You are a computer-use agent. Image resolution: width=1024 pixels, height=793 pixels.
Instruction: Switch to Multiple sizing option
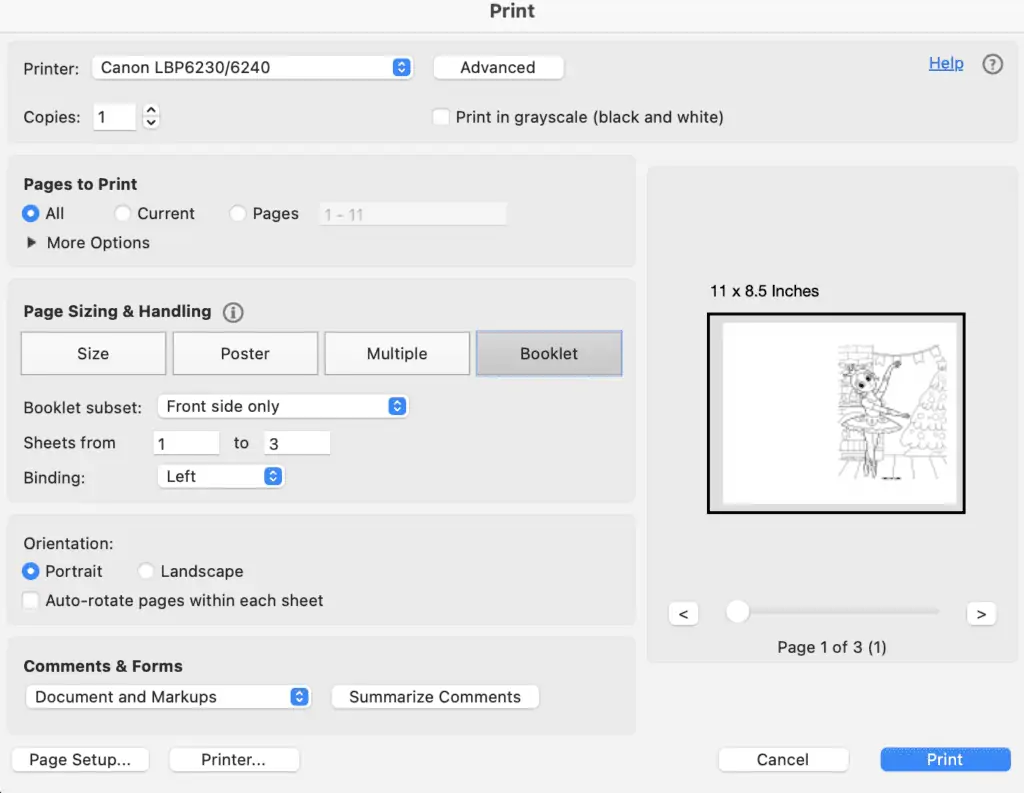pyautogui.click(x=397, y=353)
